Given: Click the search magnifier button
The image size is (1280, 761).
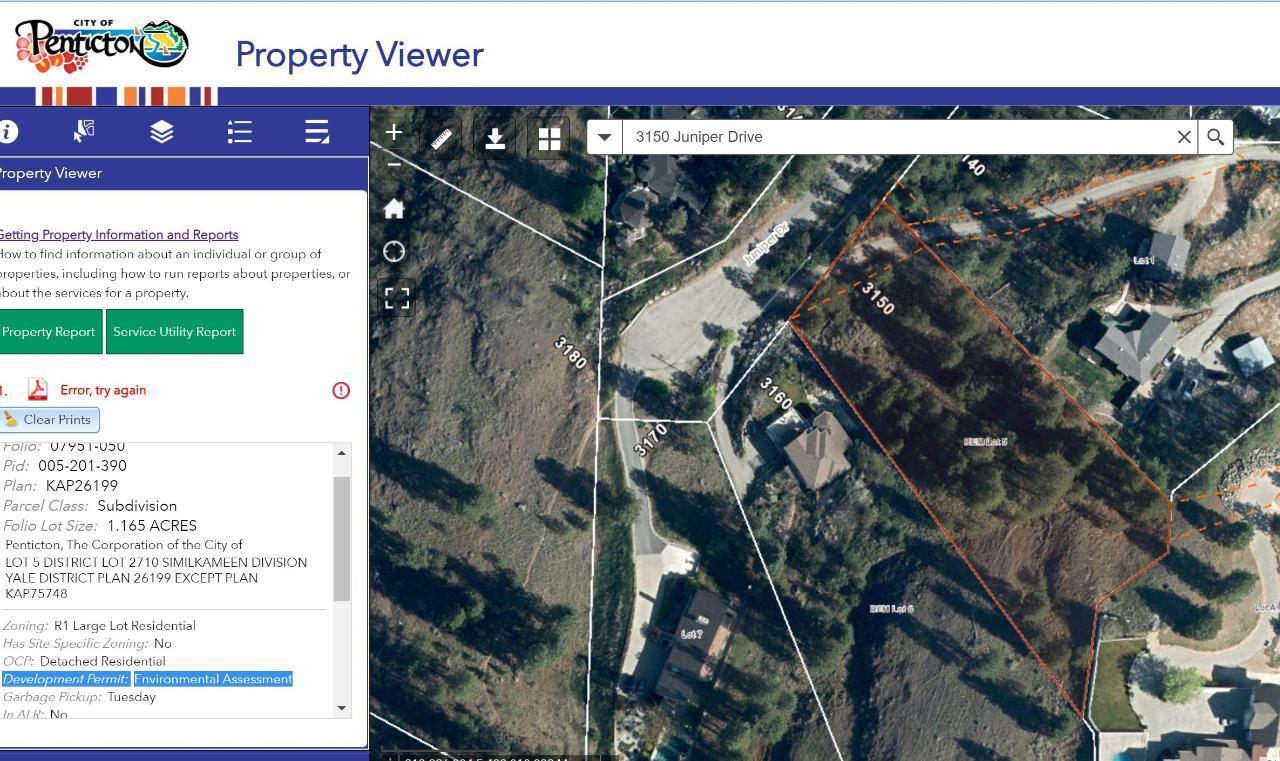Looking at the screenshot, I should click(1215, 137).
